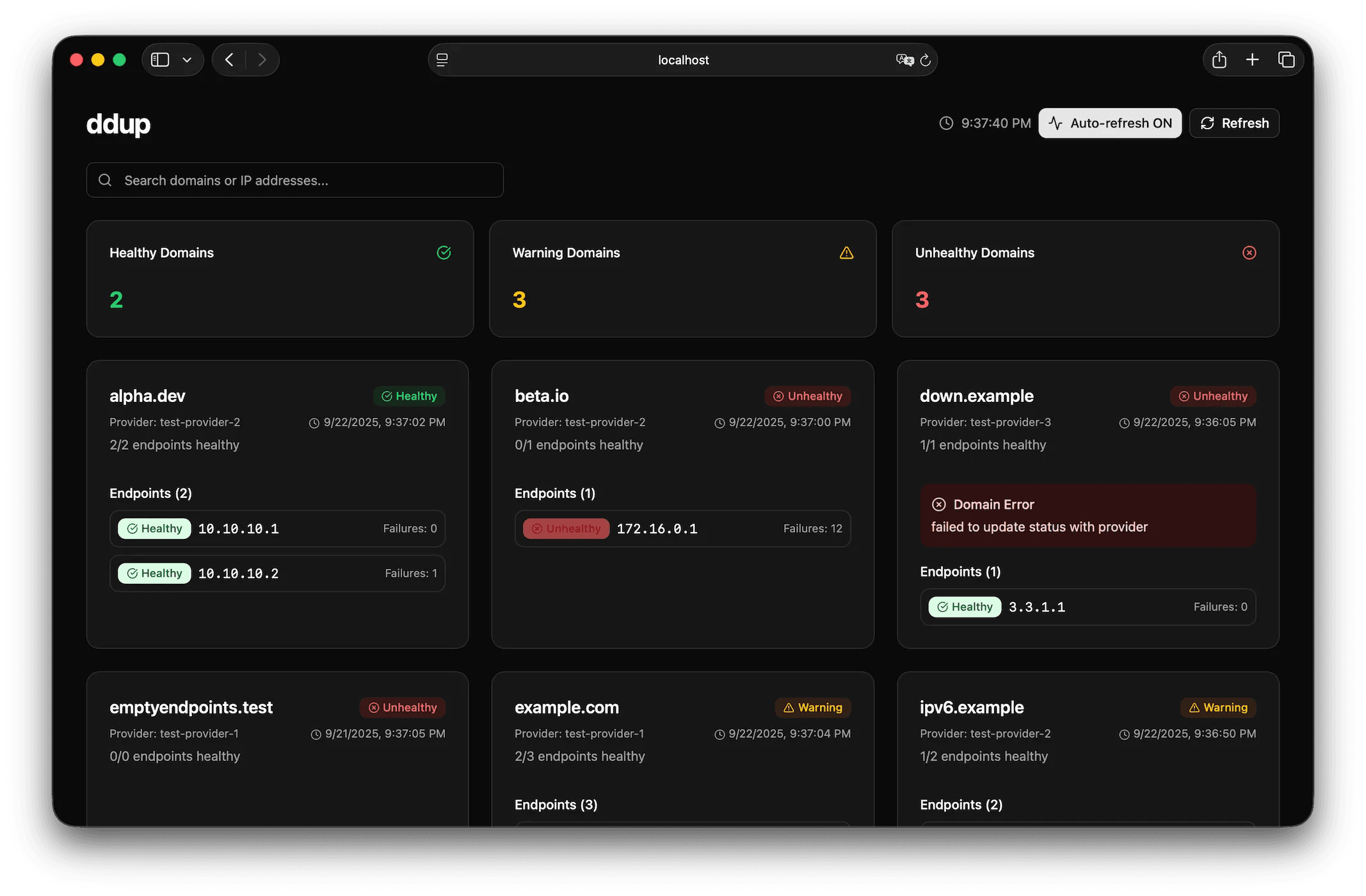Click the localhost address bar
Viewport: 1366px width, 896px height.
pos(682,60)
